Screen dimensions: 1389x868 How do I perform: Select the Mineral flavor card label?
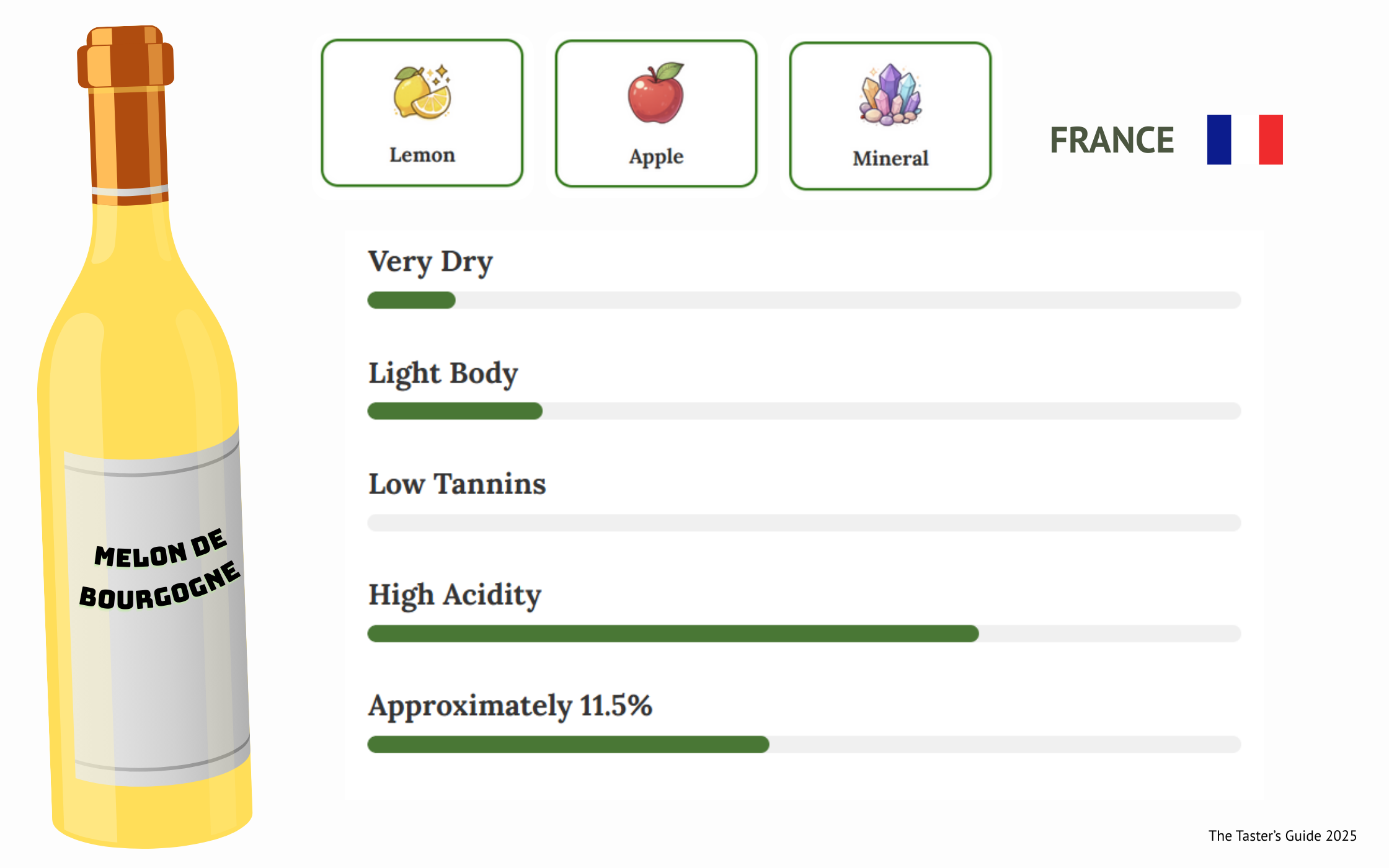pos(890,159)
